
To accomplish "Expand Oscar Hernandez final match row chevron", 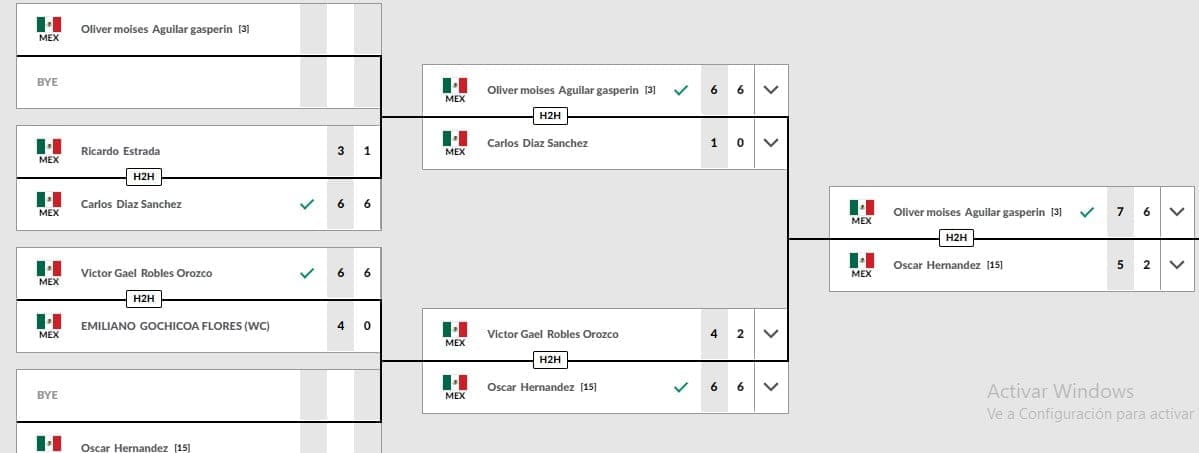I will pos(1177,265).
